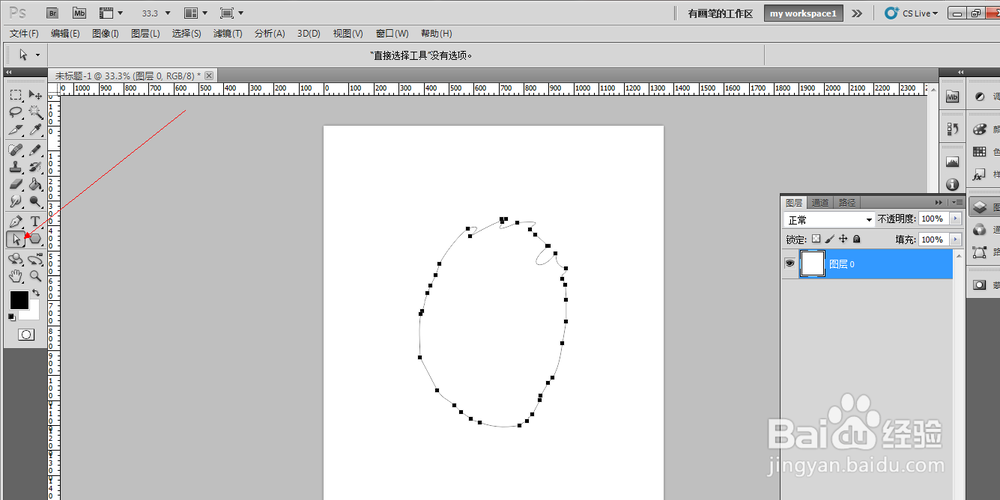Open the CS Live menu button
1000x500 pixels.
pyautogui.click(x=911, y=13)
